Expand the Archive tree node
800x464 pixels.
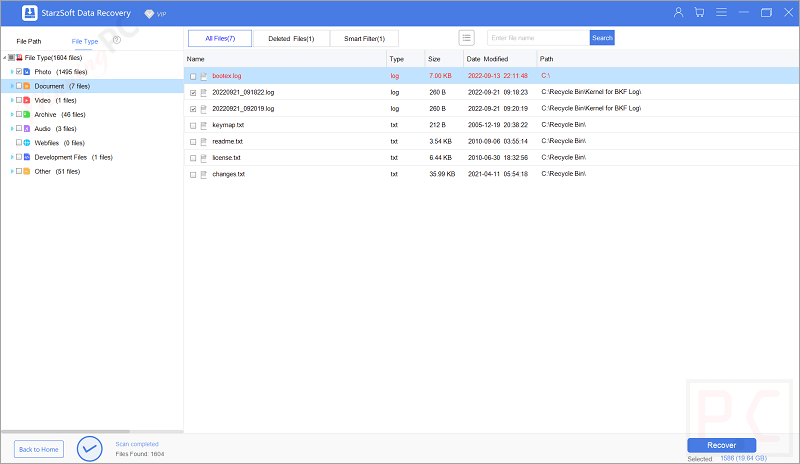[12, 115]
